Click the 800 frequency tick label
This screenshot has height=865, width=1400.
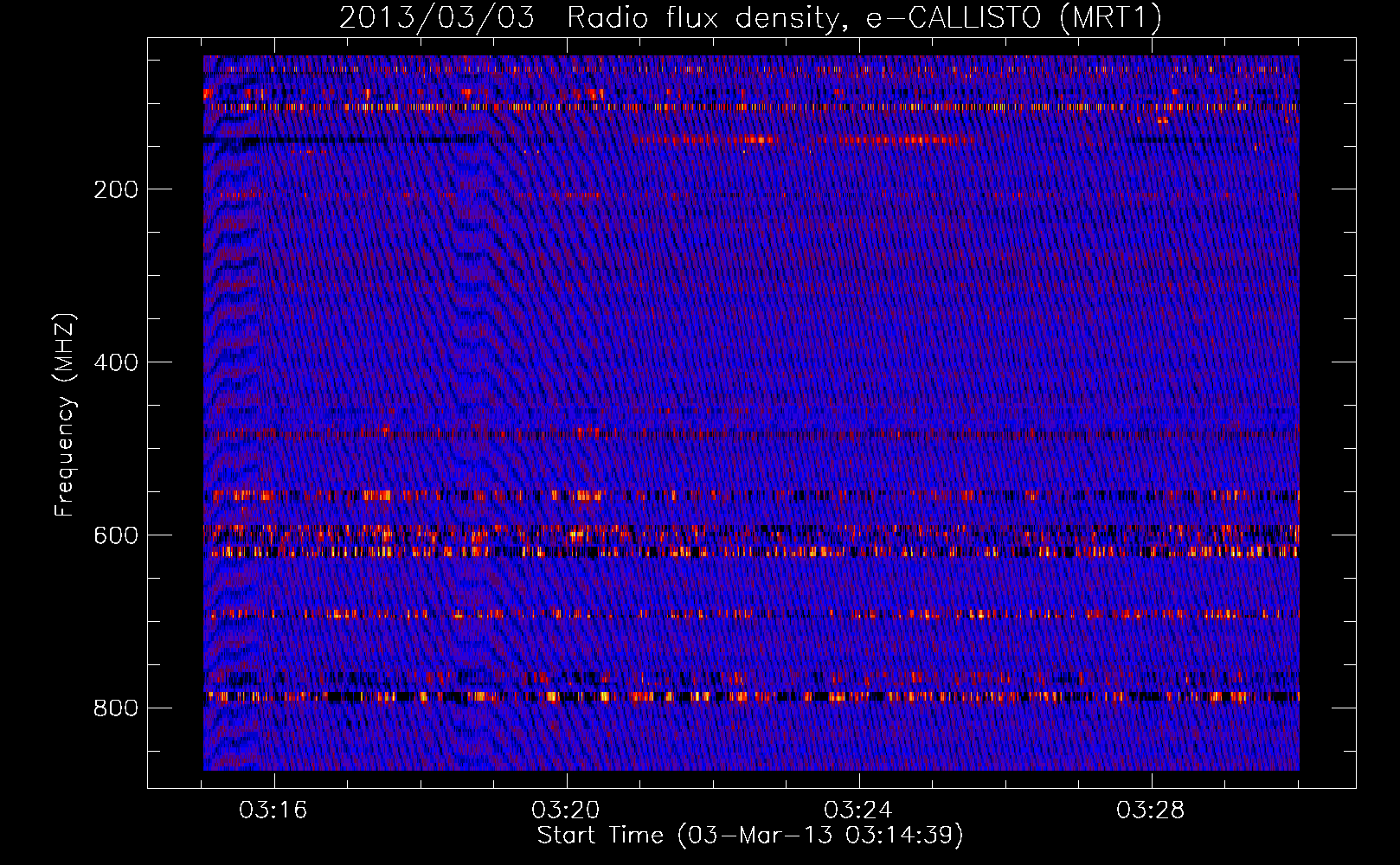[116, 708]
